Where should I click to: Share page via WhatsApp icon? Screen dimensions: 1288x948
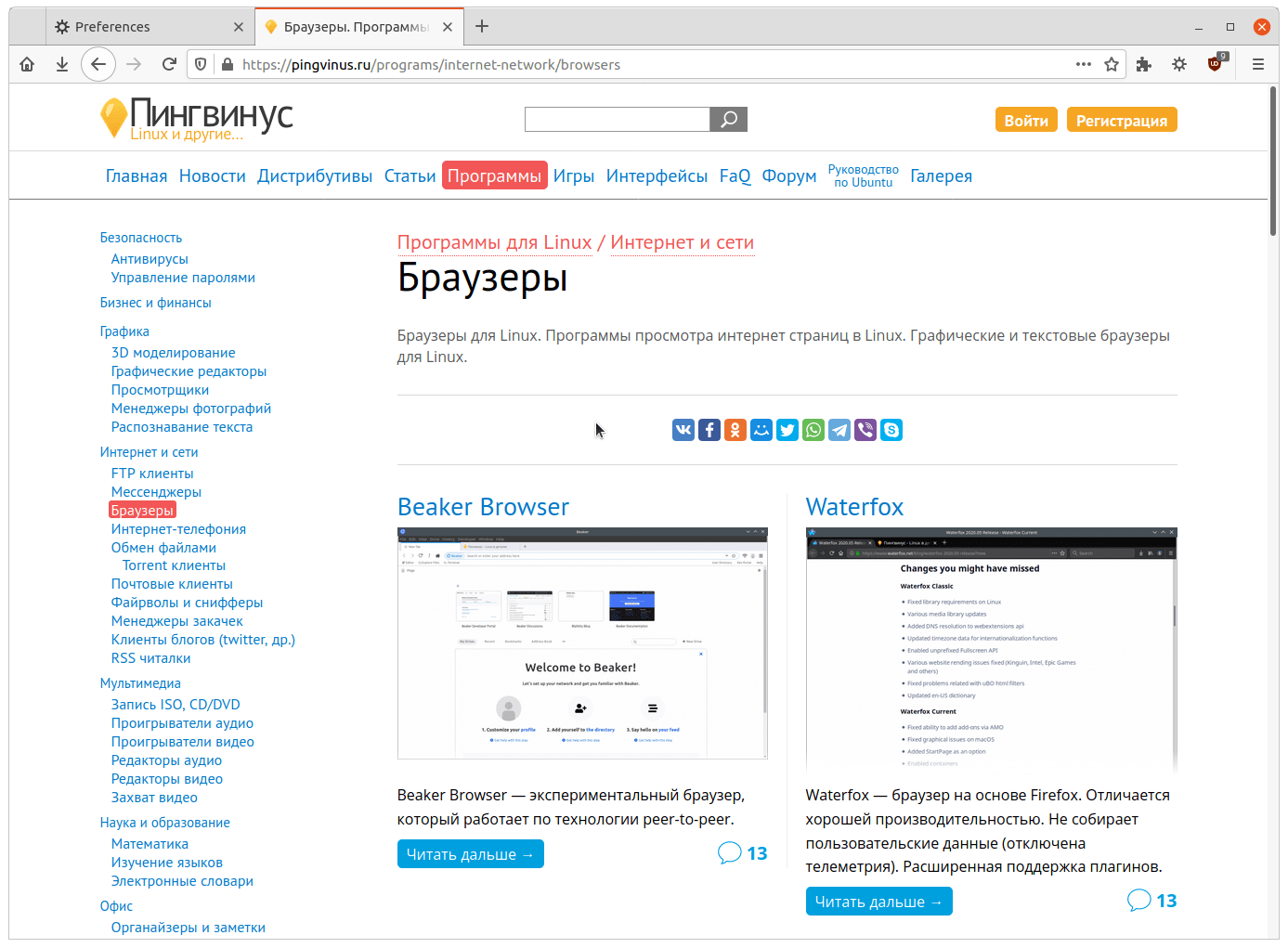coord(813,430)
